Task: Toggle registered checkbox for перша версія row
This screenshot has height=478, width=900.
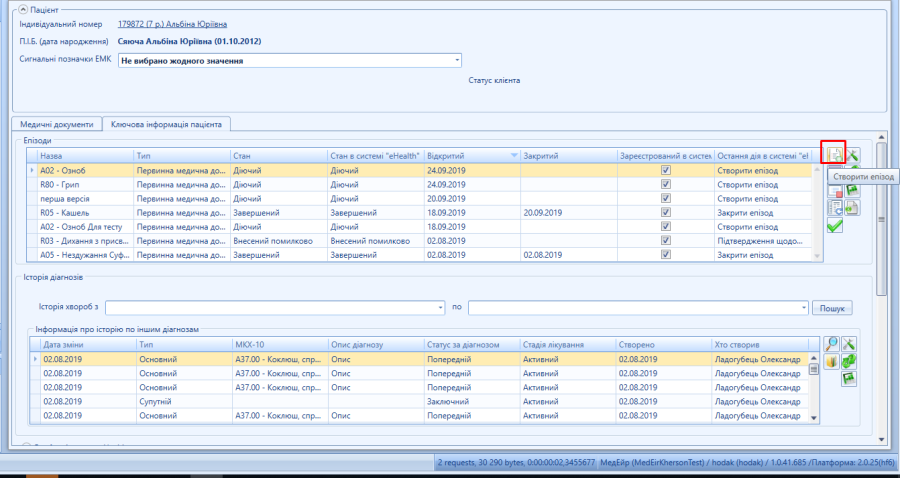Action: (666, 198)
